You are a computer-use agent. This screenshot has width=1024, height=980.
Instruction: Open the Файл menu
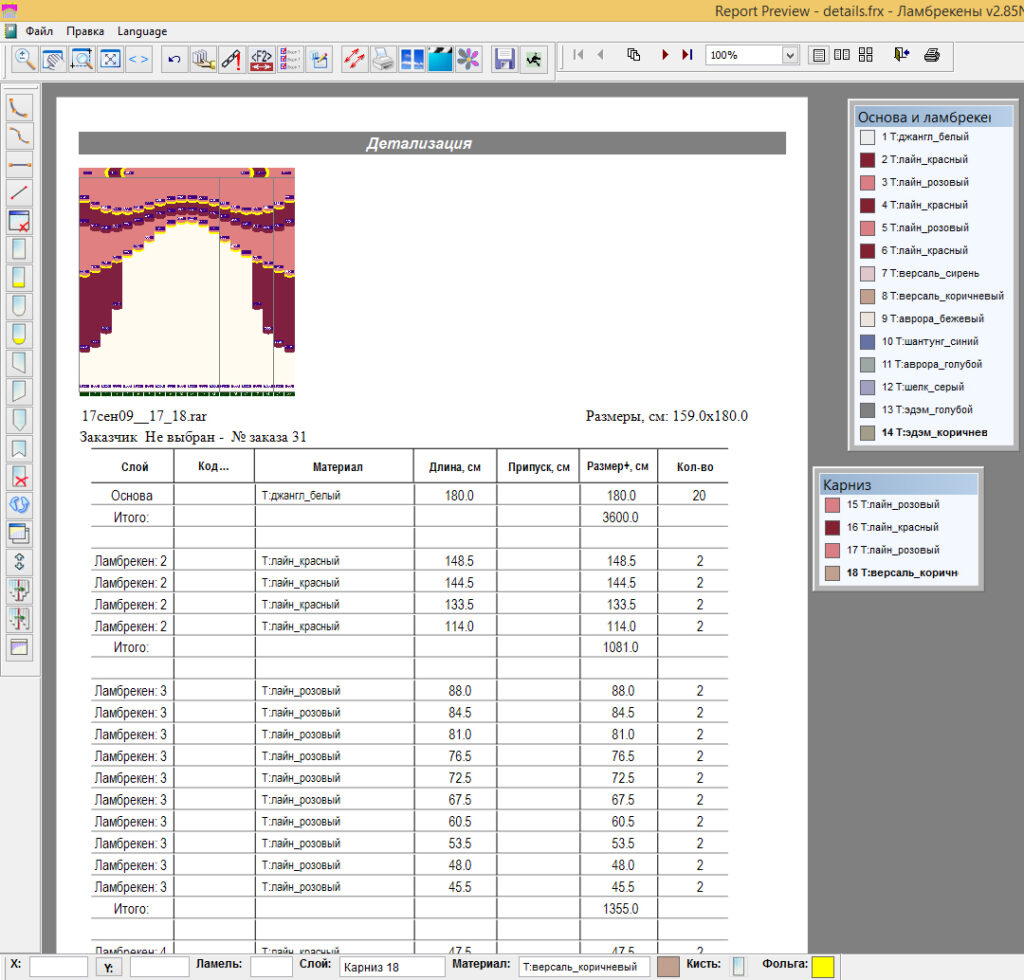39,31
